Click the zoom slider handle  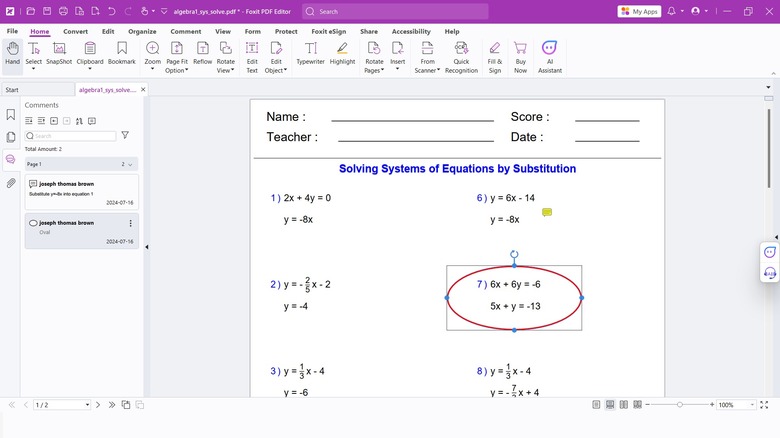(x=680, y=405)
